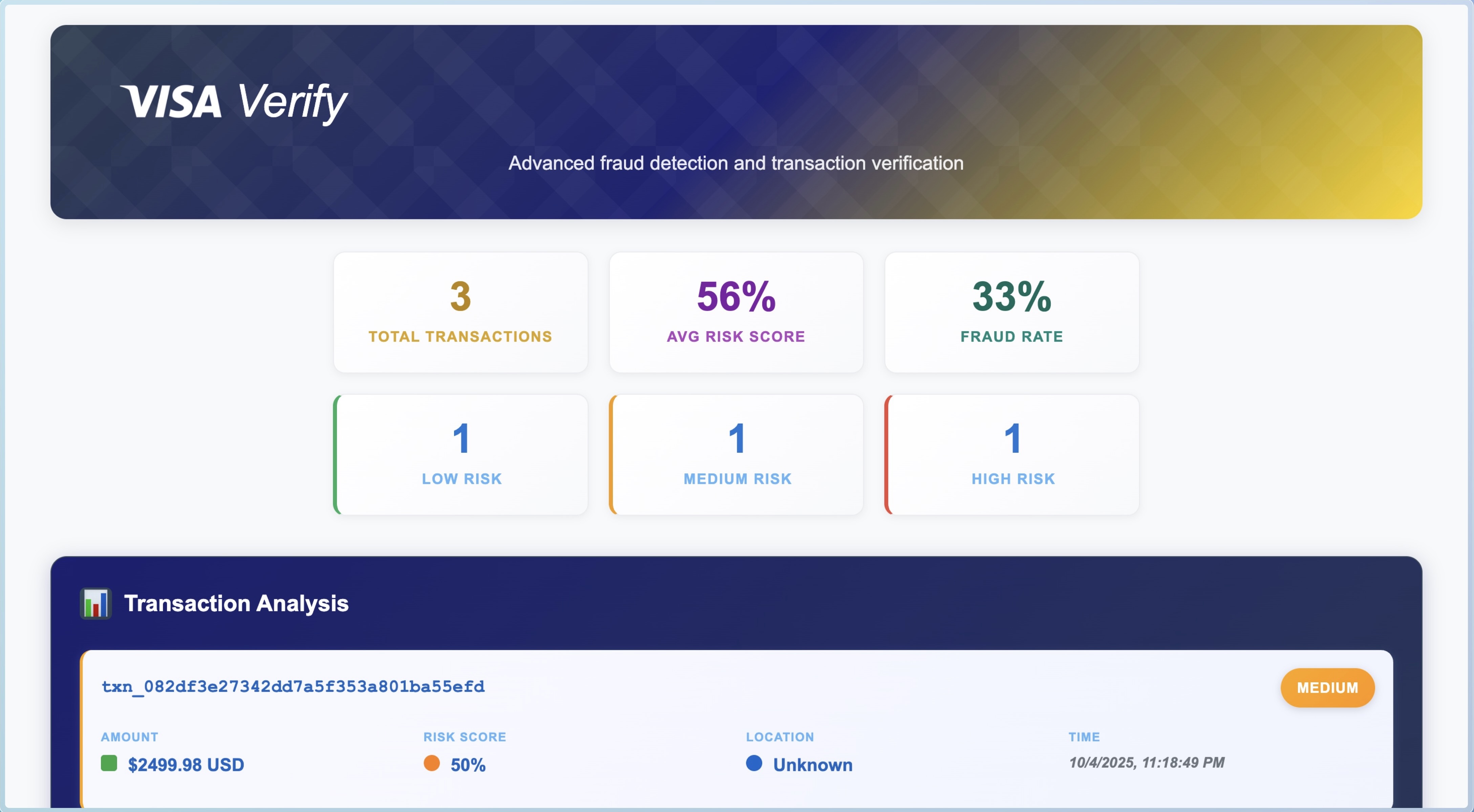Click the large 56% figure

736,296
